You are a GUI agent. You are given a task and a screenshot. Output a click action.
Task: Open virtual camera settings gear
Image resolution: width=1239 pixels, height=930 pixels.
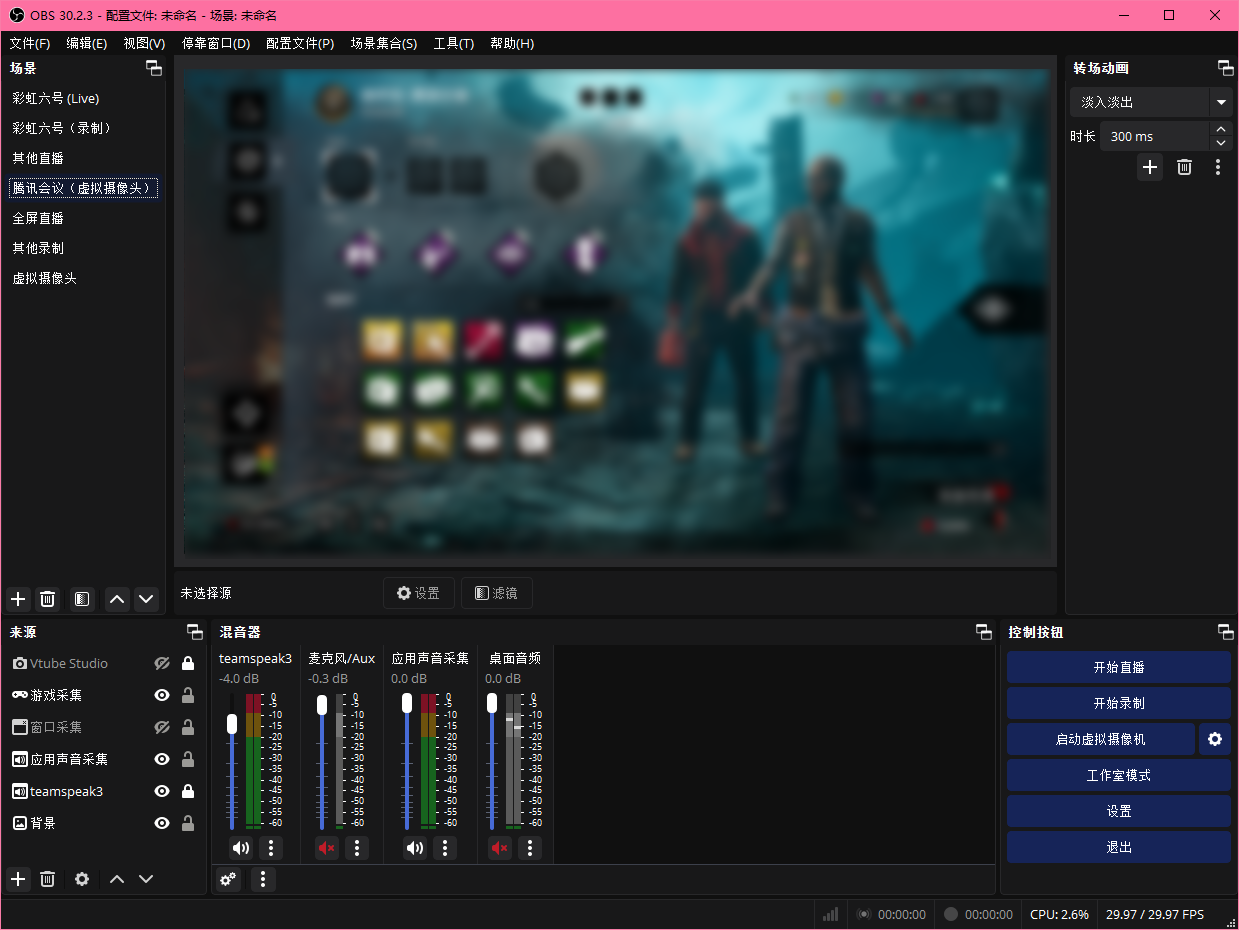[1214, 739]
